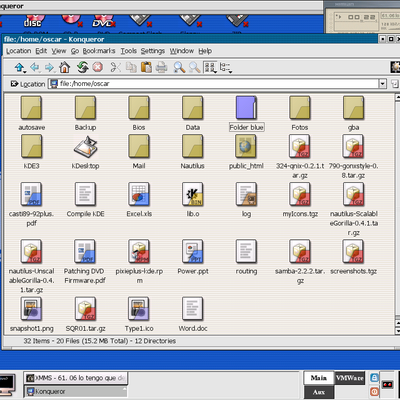
Task: Cut selection with scissors icon
Action: 116,67
